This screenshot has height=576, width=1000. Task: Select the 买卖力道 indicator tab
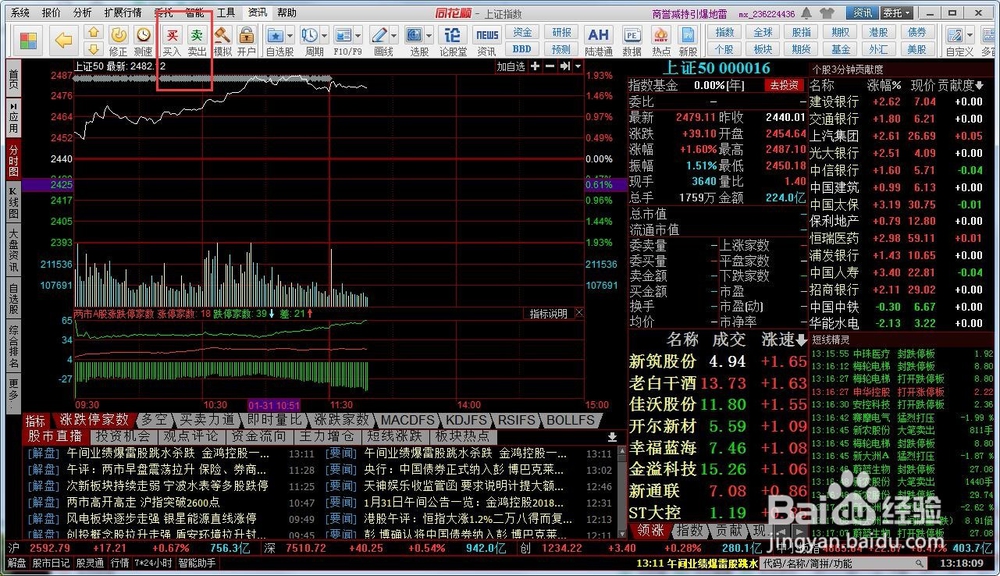point(207,420)
